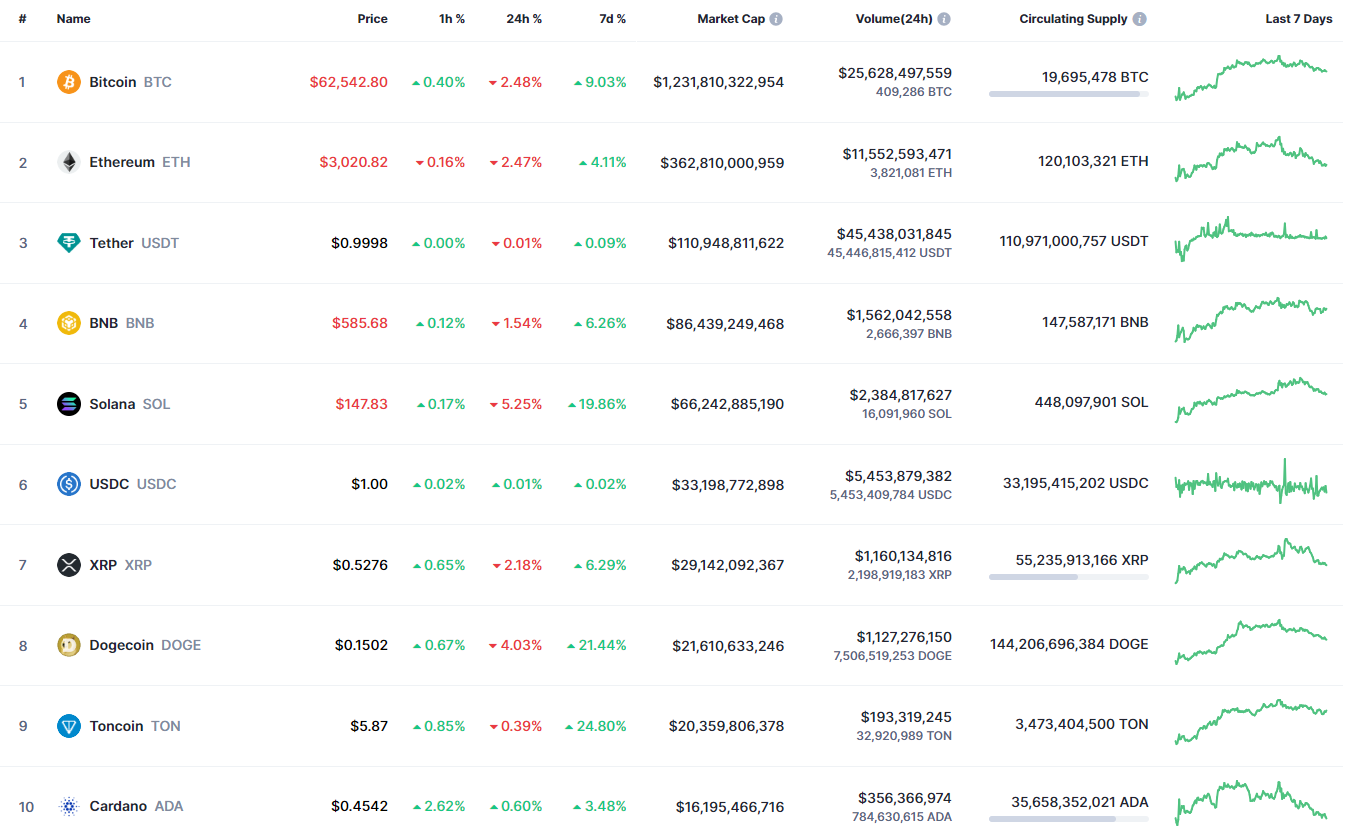This screenshot has width=1359, height=835.
Task: Click Bitcoin volume $25,628,497,559
Action: [x=895, y=73]
